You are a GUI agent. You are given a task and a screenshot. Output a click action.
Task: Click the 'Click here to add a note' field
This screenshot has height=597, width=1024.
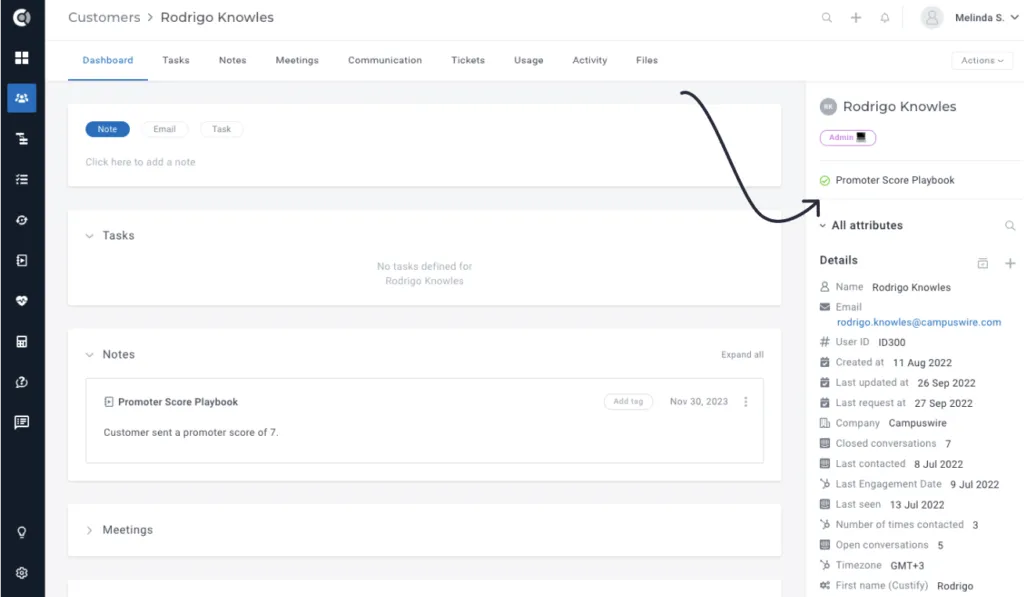click(x=140, y=162)
